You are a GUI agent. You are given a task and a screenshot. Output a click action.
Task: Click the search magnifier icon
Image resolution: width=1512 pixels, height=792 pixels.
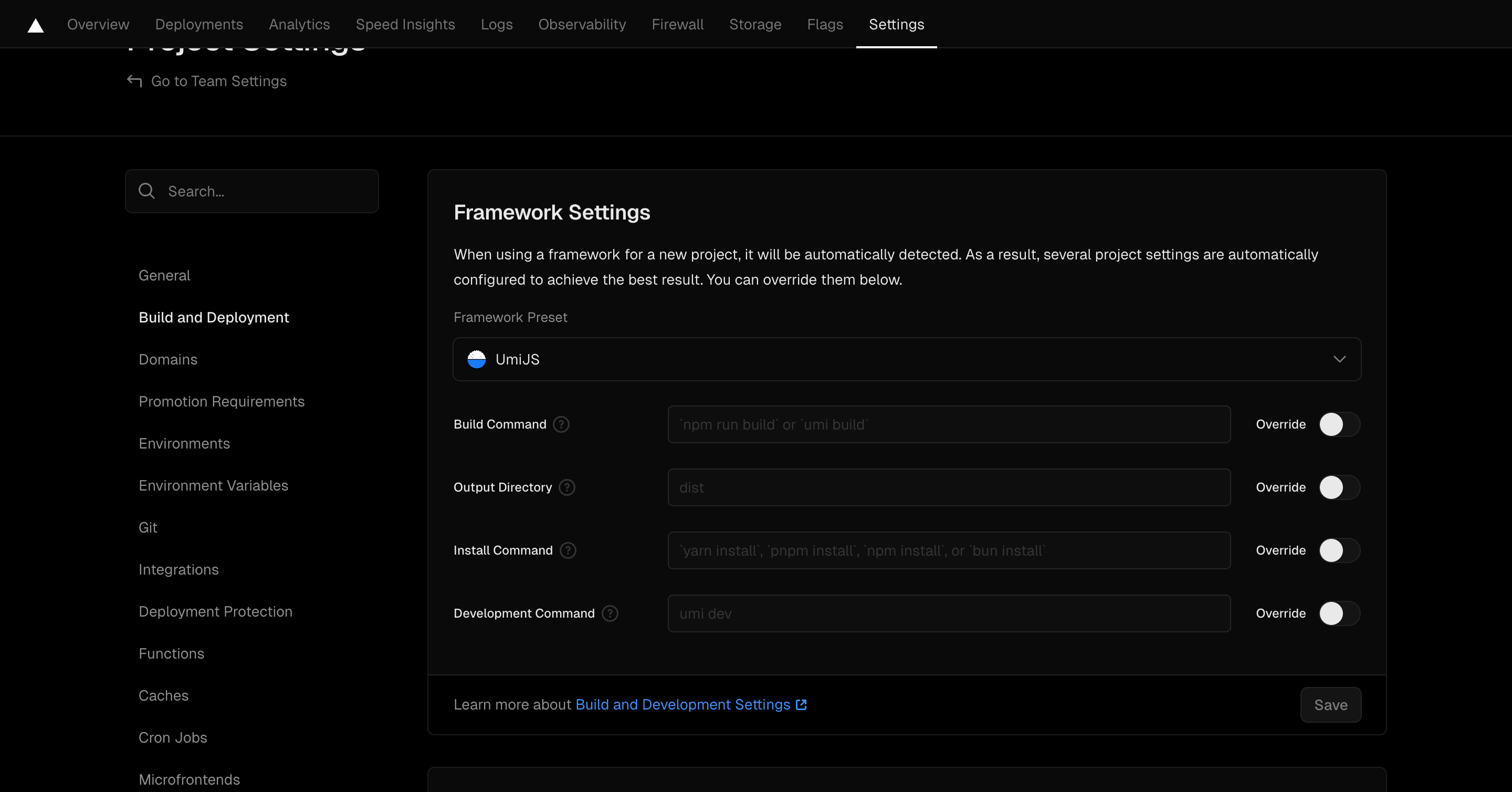point(147,191)
